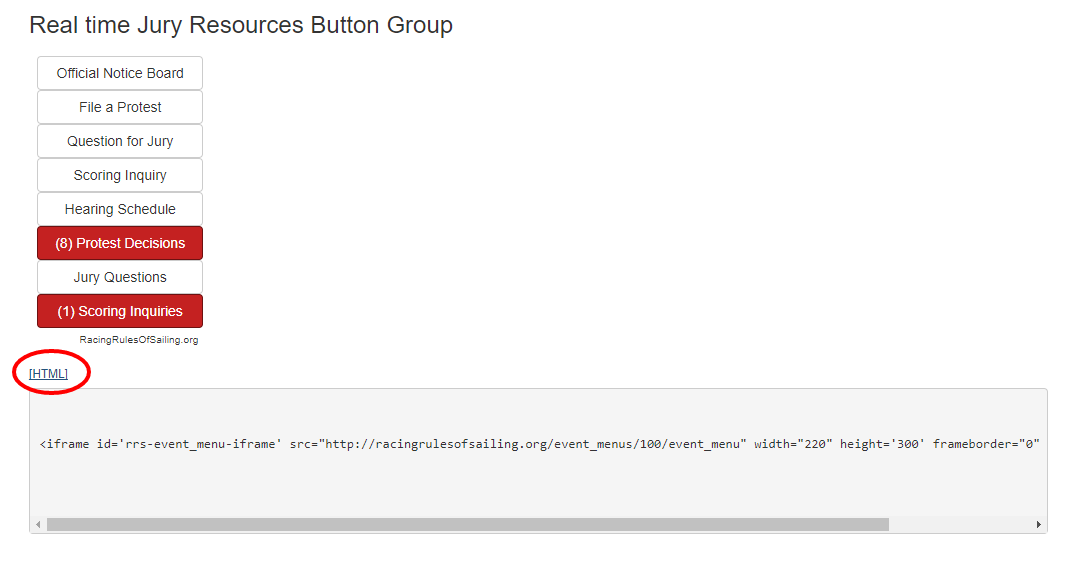Click the Jury Questions button
The image size is (1073, 564).
(x=120, y=277)
